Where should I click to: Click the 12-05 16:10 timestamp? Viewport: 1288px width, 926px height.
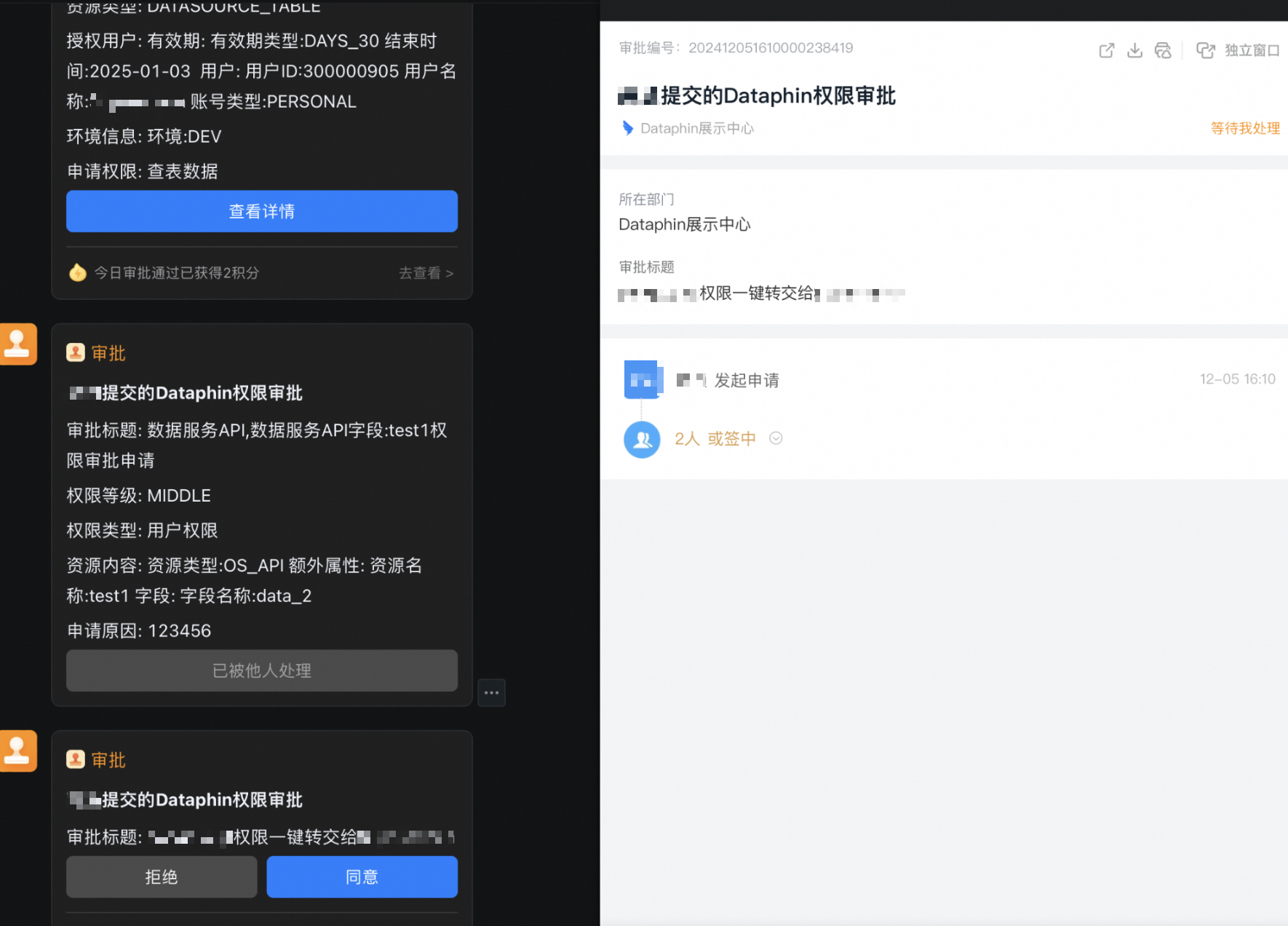[1237, 379]
